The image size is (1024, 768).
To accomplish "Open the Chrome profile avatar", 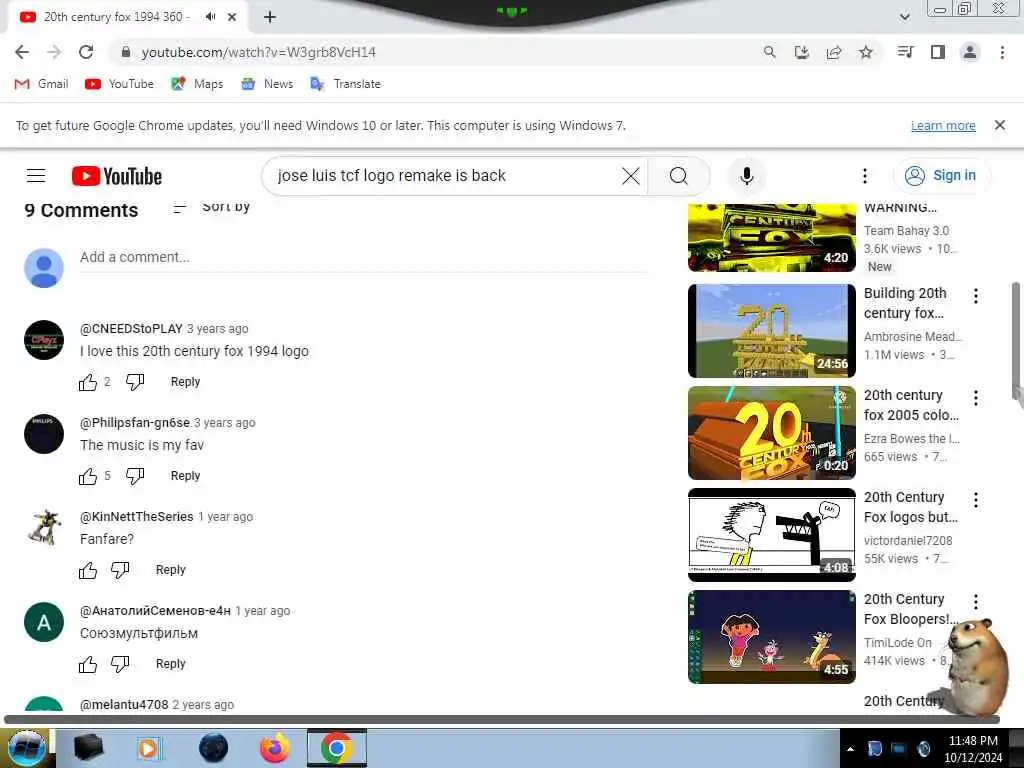I will pos(970,52).
